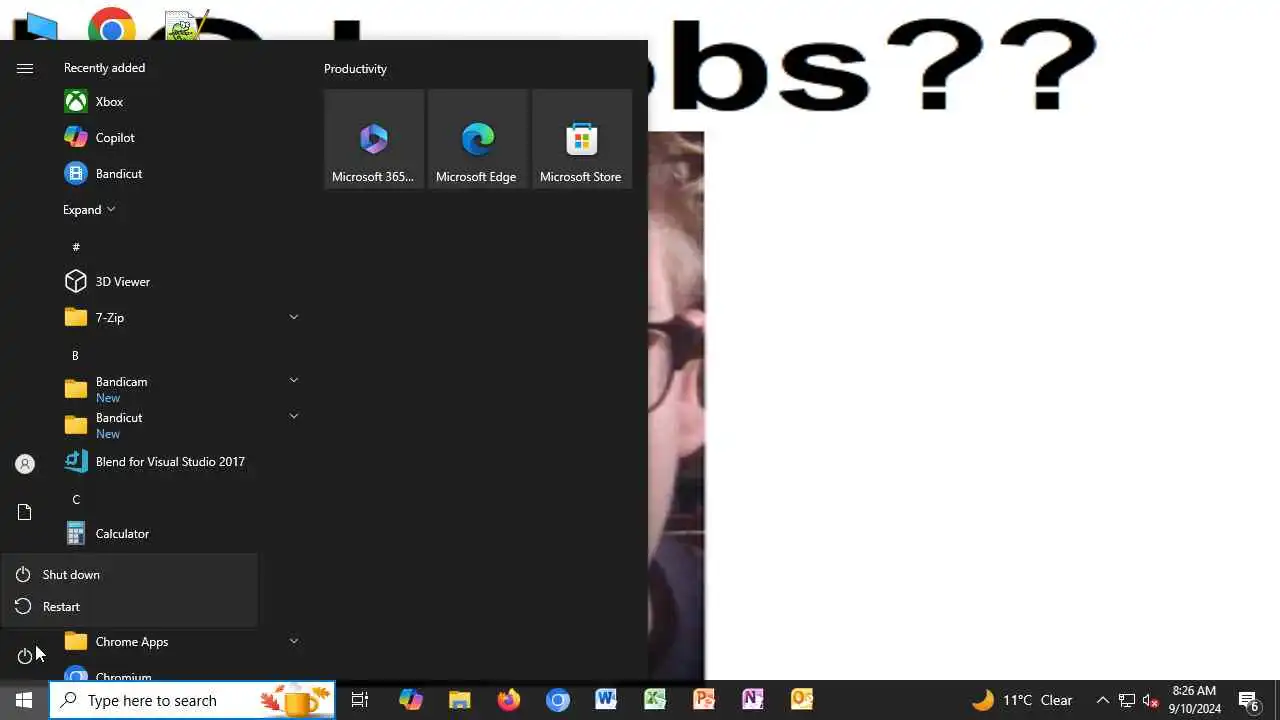Open the user account icon in Start sidebar

click(25, 464)
